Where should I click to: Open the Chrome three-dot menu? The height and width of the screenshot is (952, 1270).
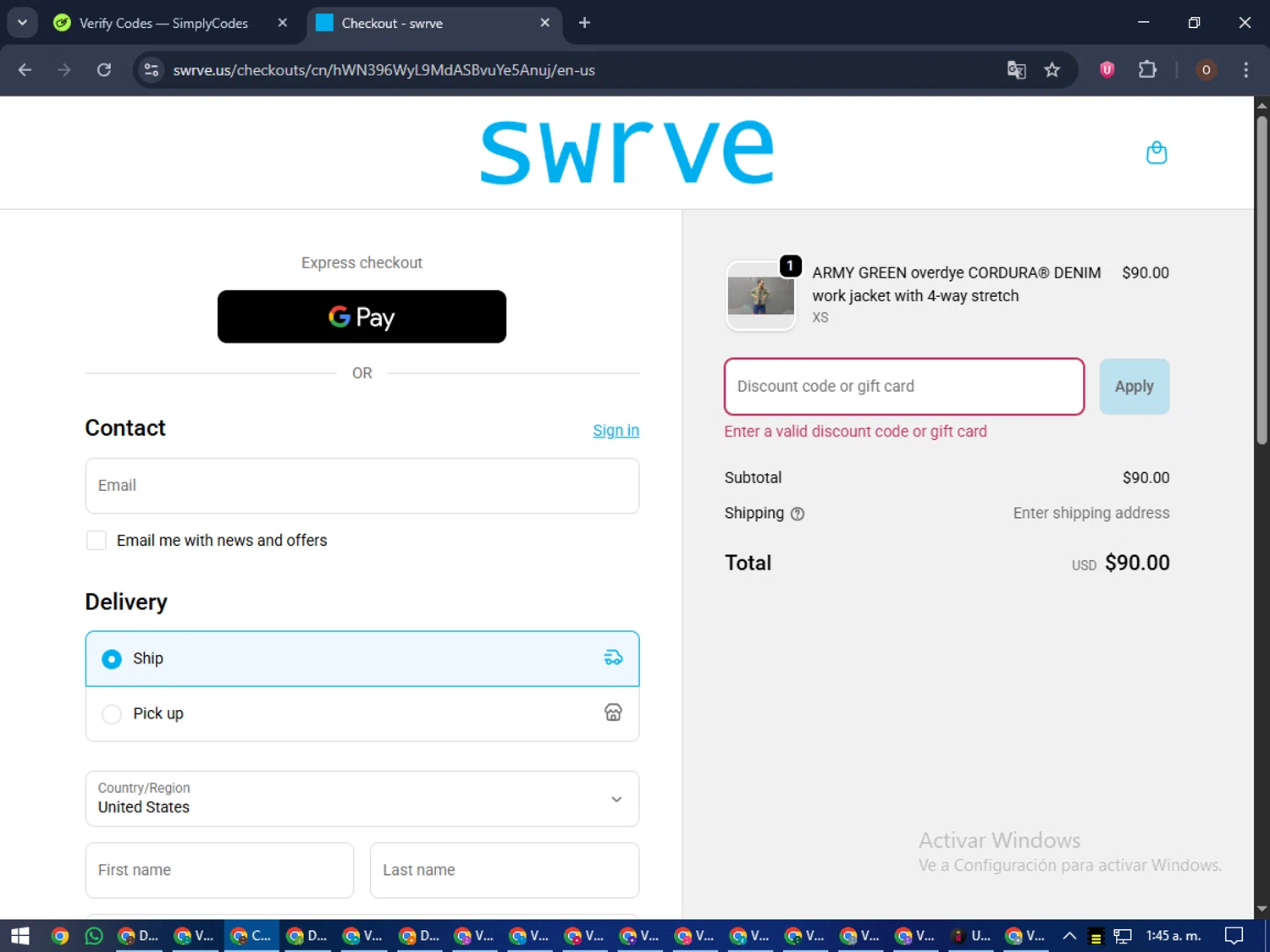pyautogui.click(x=1245, y=69)
